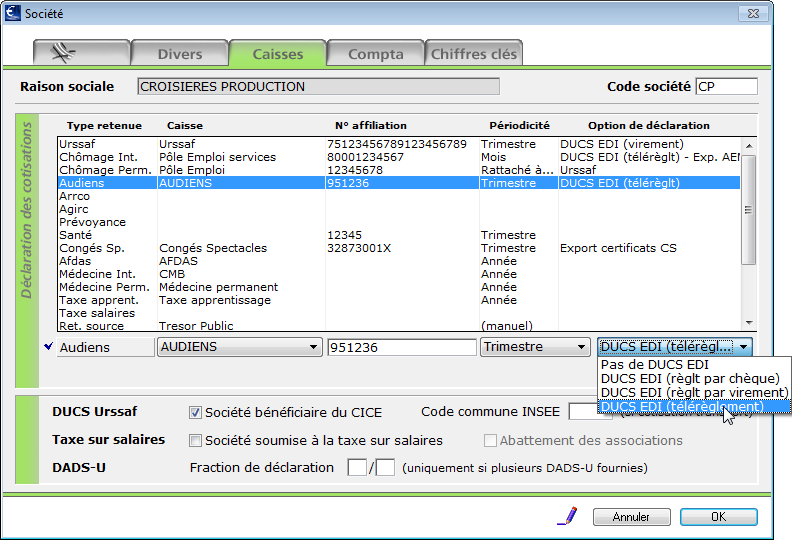
Task: Select the Chômage Perm. row
Action: pyautogui.click(x=399, y=170)
